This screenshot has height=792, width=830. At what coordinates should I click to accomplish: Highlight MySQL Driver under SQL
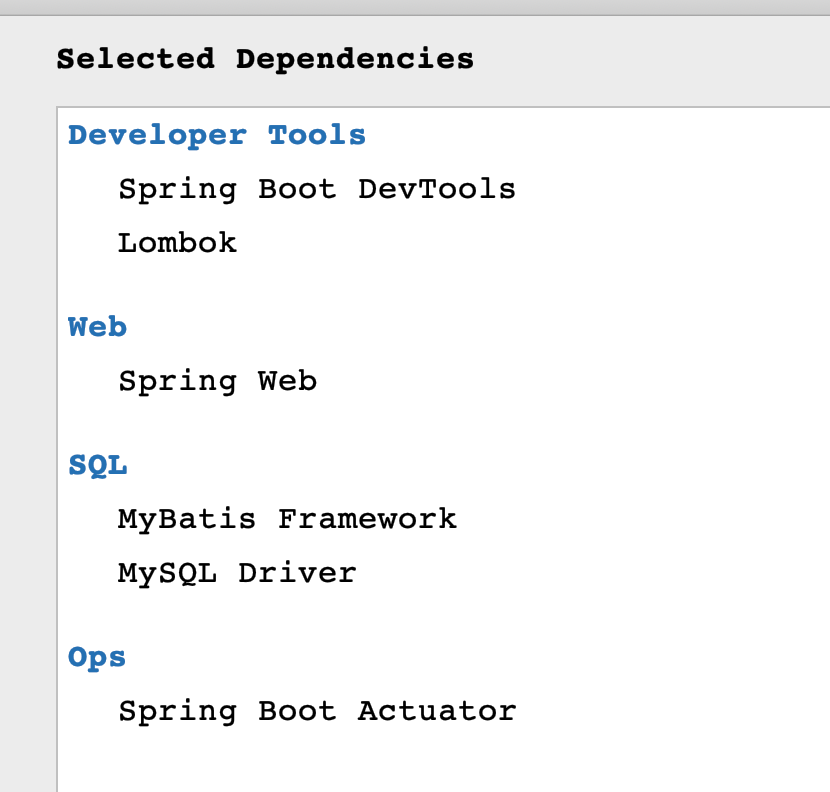[x=237, y=573]
